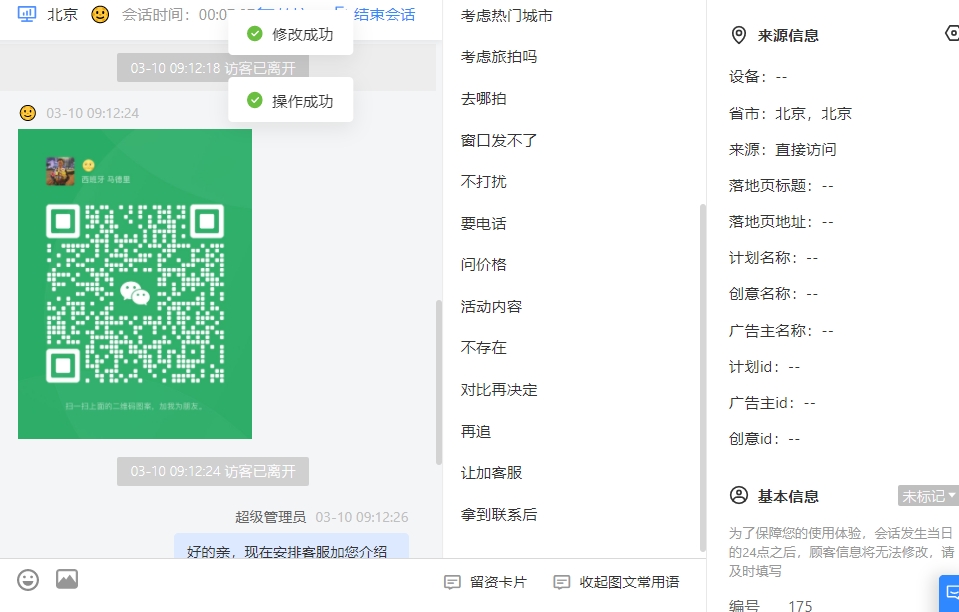Click the quick phrases list scrollbar

tap(703, 378)
